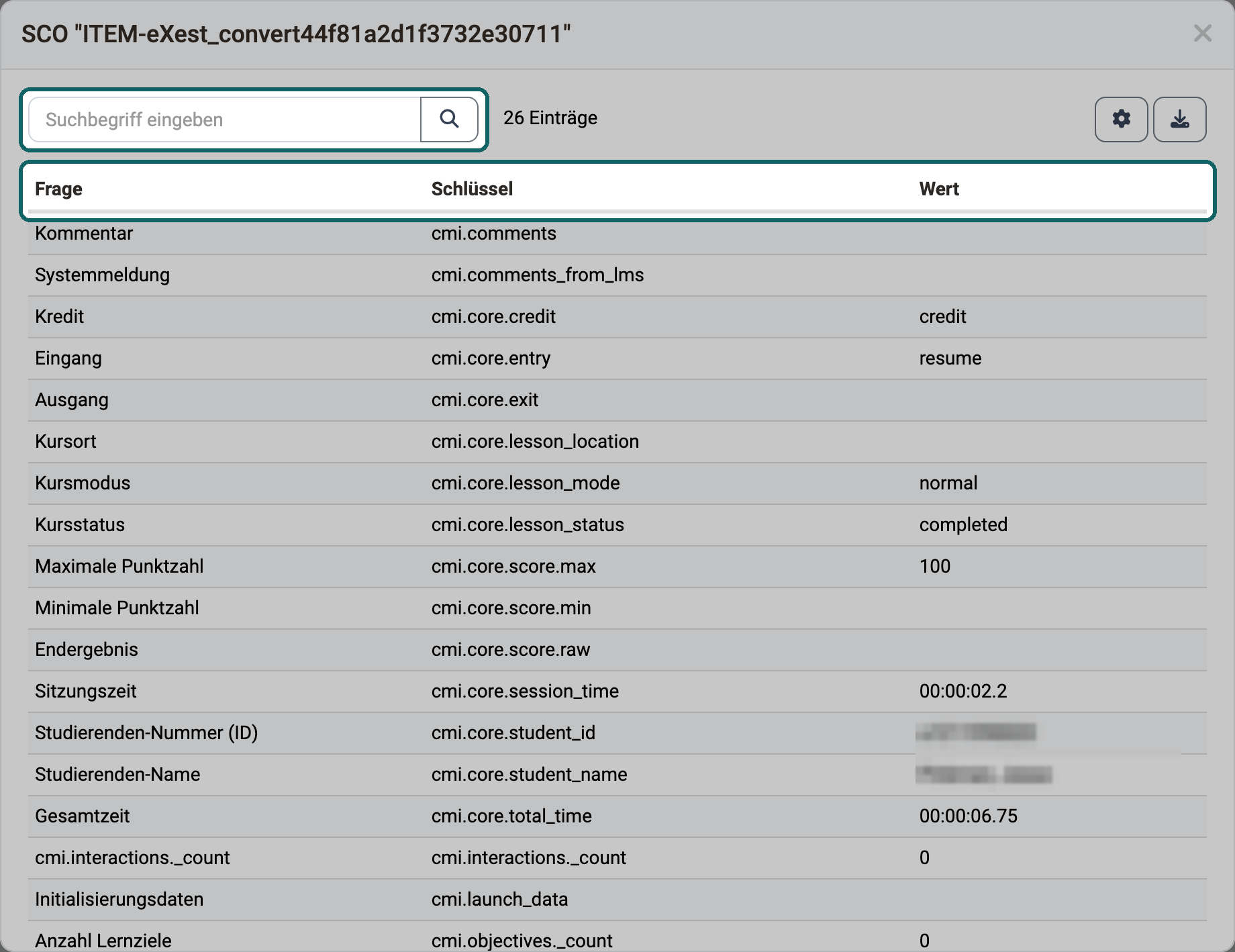Focus the 'Suchbegriff eingeben' search field
Screen dimensions: 1235x952
coord(225,120)
